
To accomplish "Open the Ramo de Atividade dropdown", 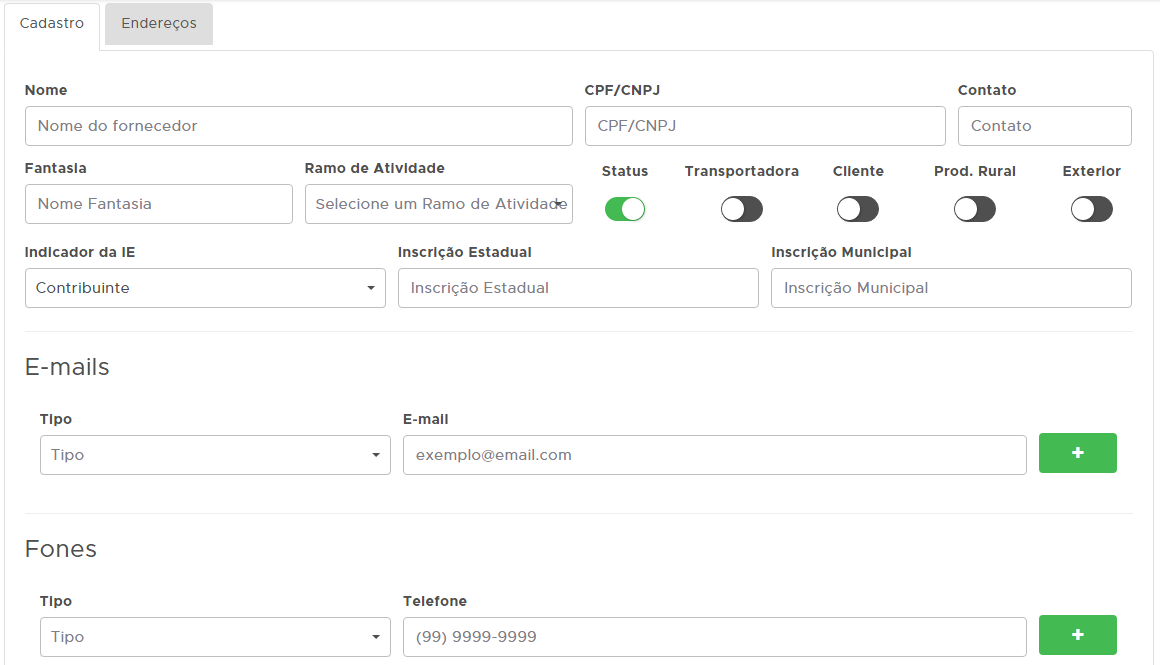I will tap(438, 204).
